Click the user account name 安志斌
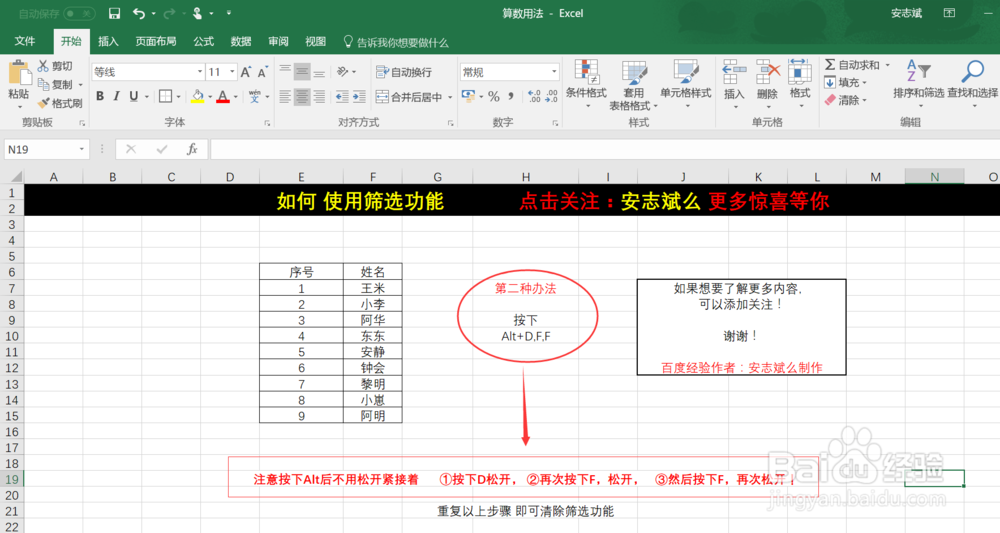Image resolution: width=1000 pixels, height=533 pixels. pos(906,13)
